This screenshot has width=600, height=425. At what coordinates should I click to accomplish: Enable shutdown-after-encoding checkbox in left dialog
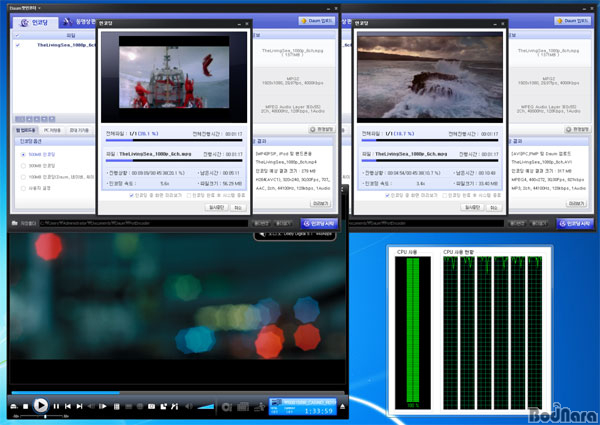[x=189, y=195]
